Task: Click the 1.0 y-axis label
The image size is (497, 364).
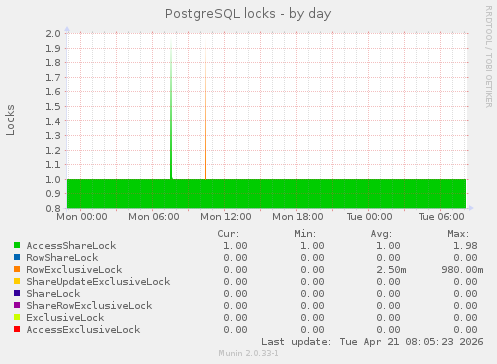Action: (53, 179)
